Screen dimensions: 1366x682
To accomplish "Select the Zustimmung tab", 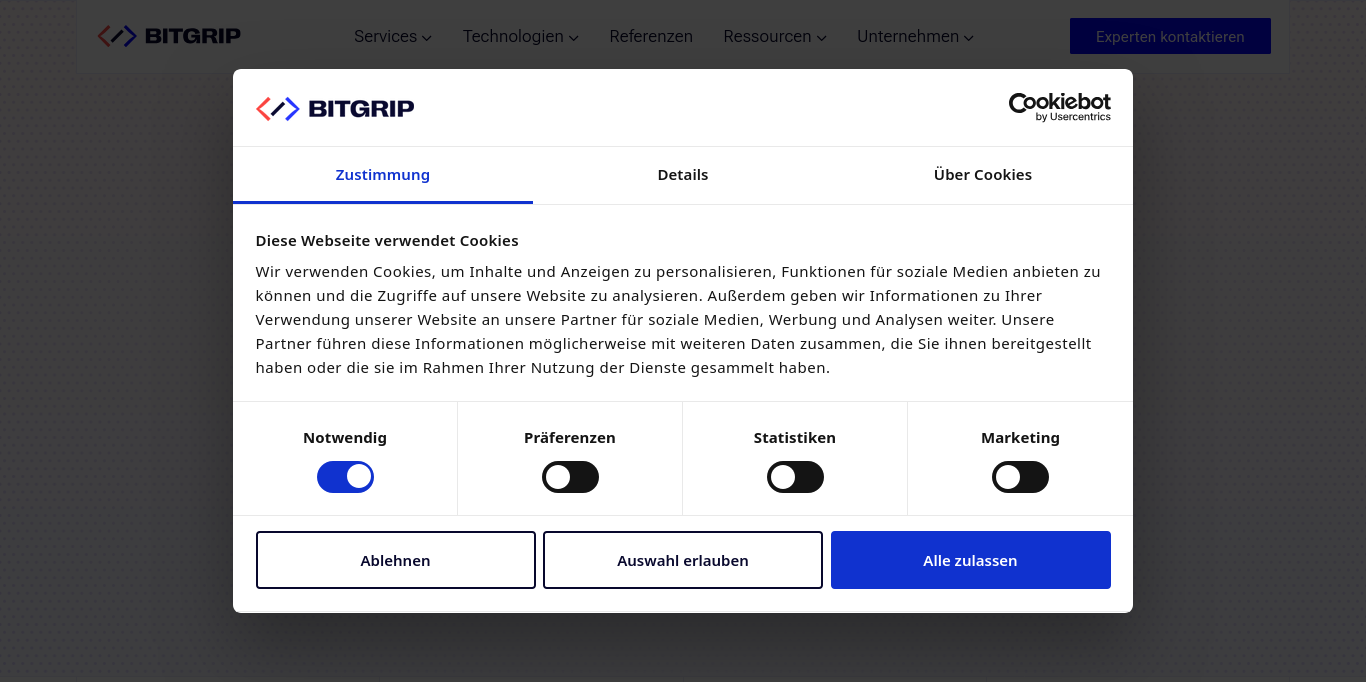I will (x=383, y=175).
